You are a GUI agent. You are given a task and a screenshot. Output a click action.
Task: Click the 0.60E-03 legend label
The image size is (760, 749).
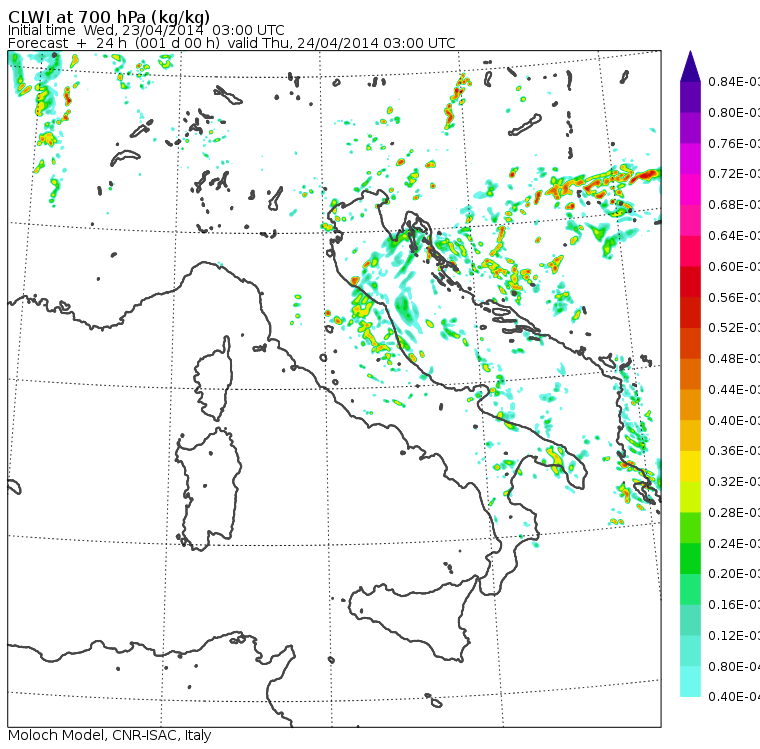click(x=734, y=267)
